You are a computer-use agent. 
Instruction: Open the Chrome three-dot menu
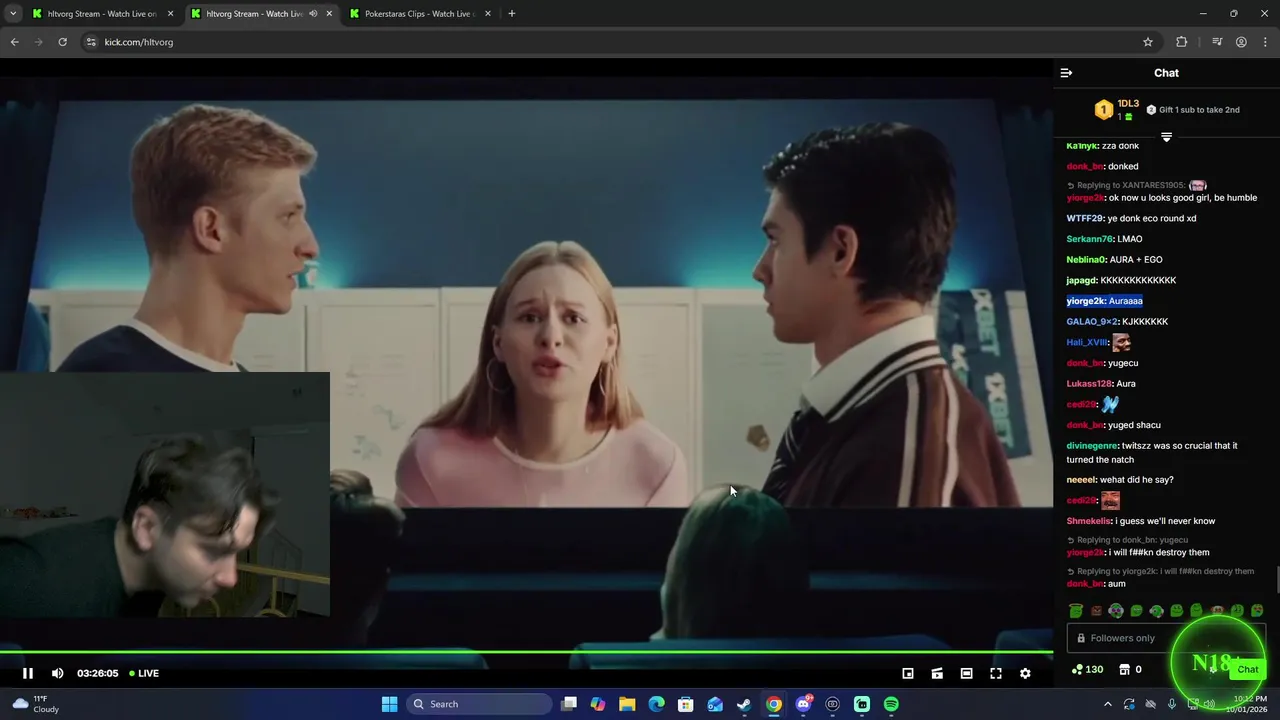point(1266,42)
